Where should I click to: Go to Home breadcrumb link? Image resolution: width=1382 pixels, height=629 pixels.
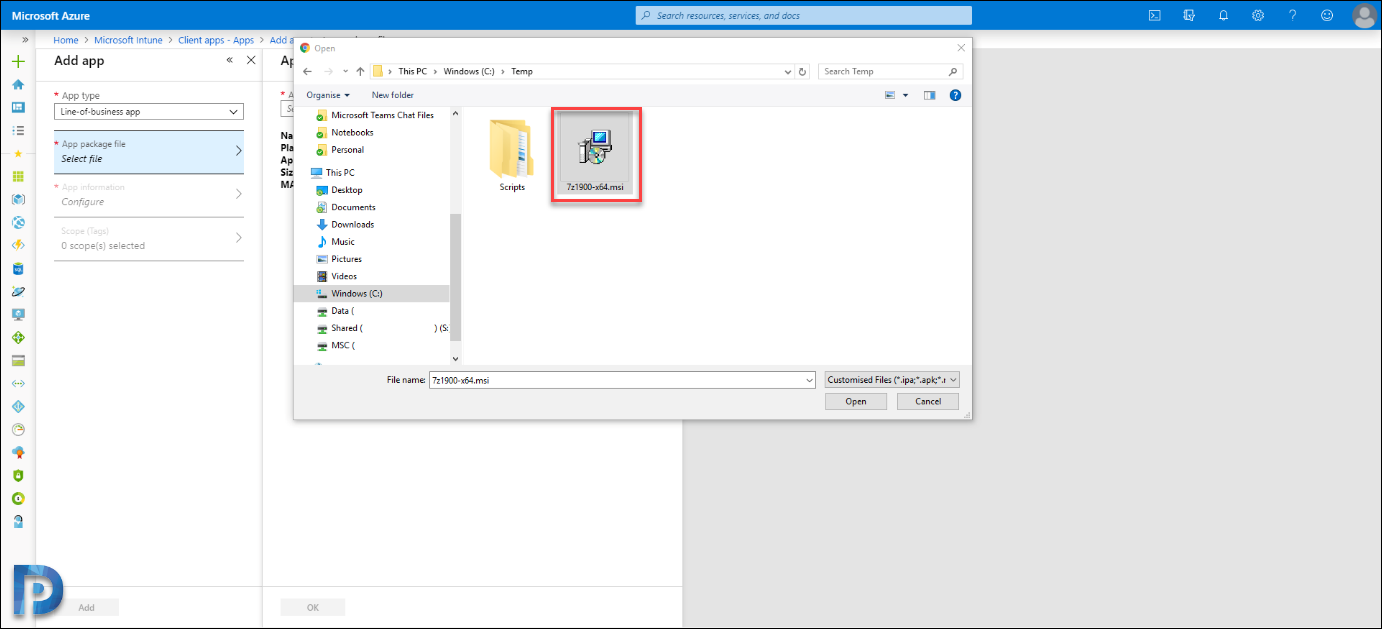pos(66,40)
